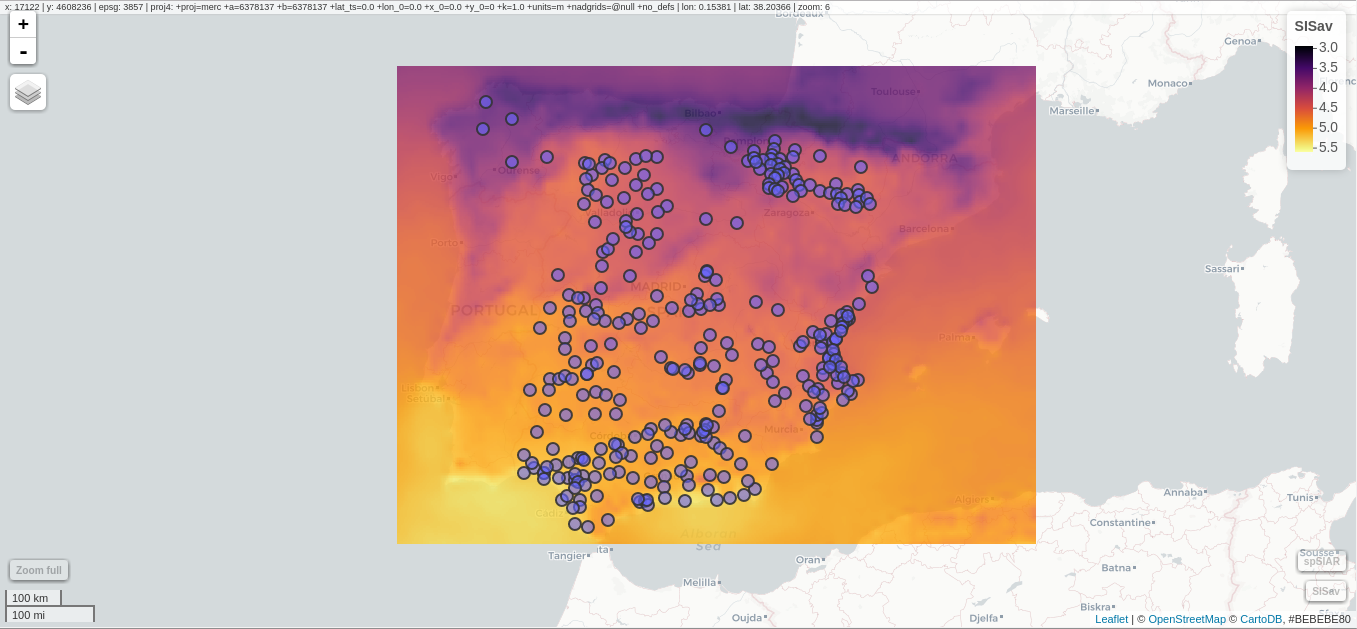Open the OpenStreetMap attribution link
This screenshot has width=1357, height=629.
1189,618
